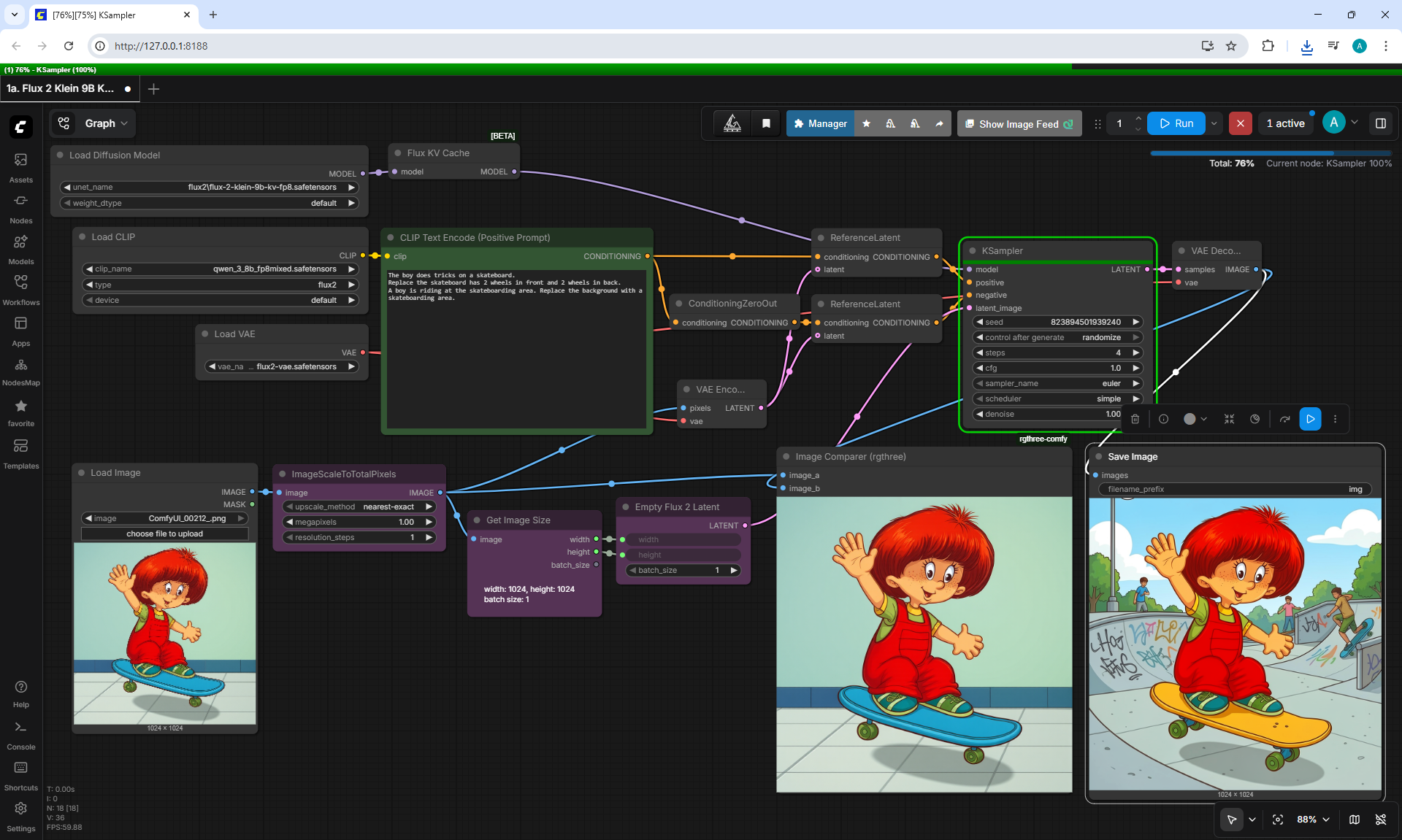1402x840 pixels.
Task: Open the Workflows sidebar panel
Action: [20, 290]
